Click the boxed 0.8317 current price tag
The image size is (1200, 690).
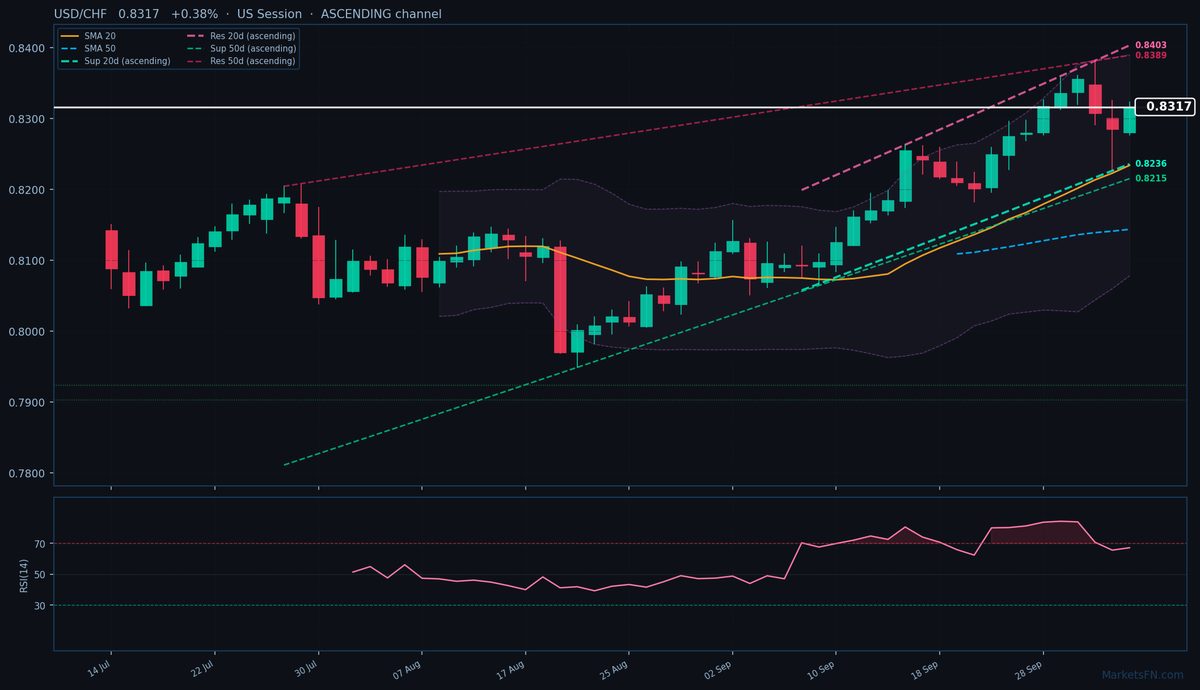[1166, 106]
